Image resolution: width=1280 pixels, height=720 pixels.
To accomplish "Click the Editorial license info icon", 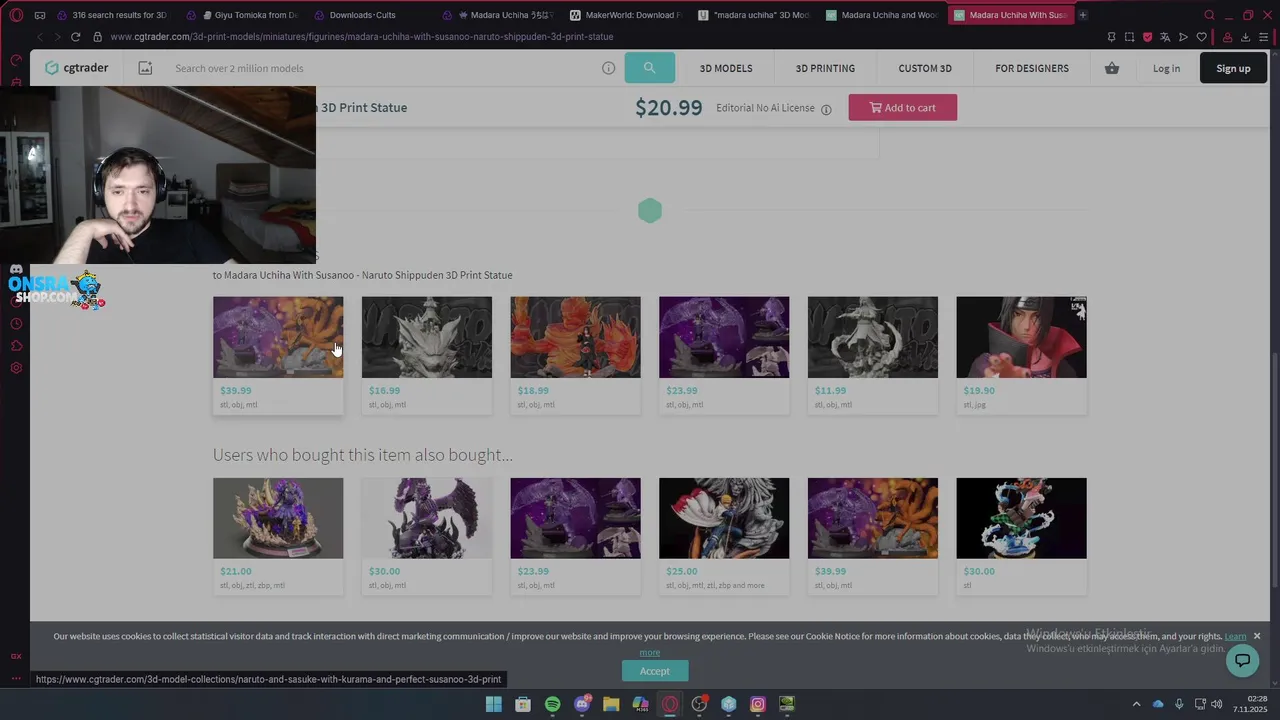I will 826,109.
